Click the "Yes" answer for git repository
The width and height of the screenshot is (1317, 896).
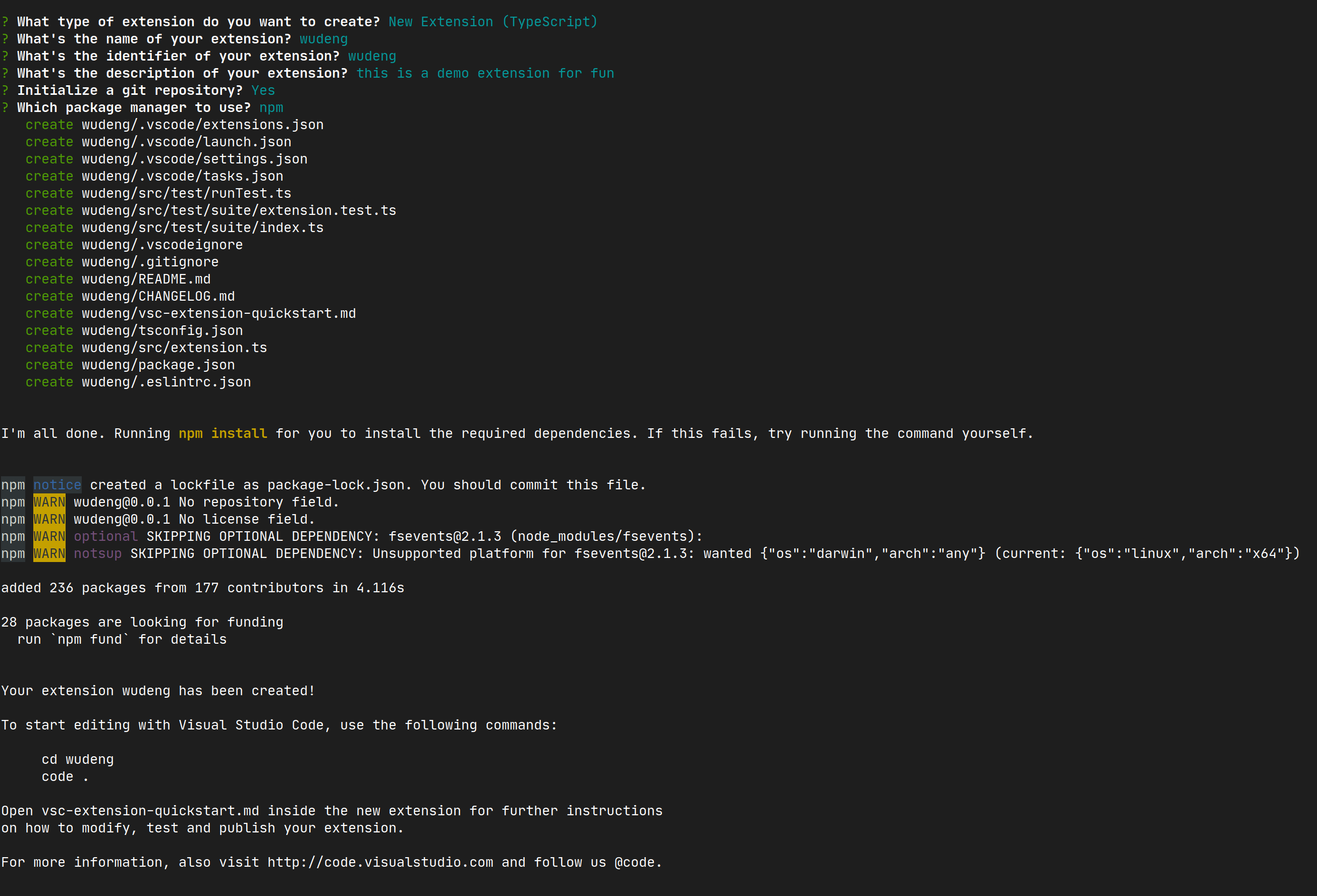[263, 91]
